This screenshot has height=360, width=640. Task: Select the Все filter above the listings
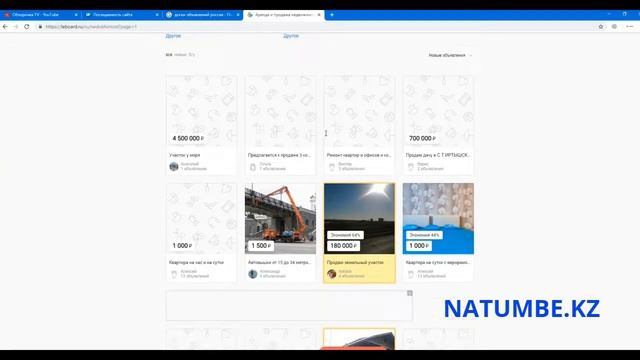[169, 55]
